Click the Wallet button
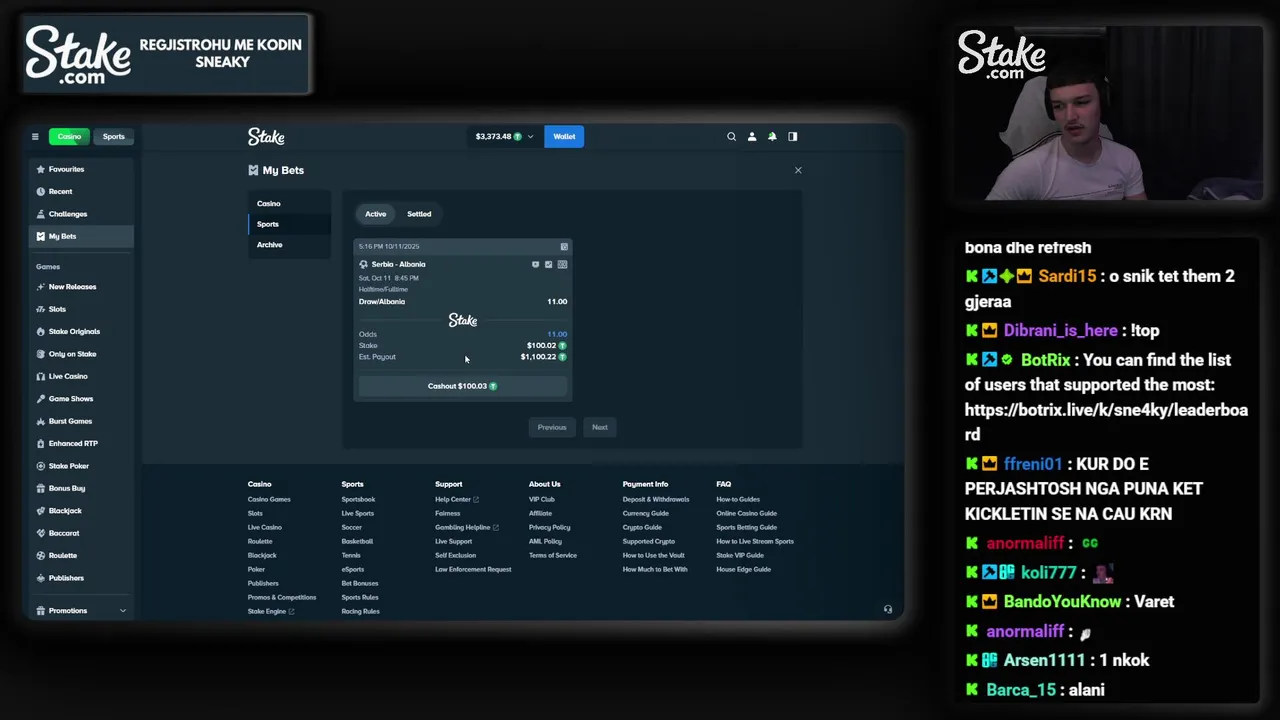This screenshot has width=1280, height=720. (564, 136)
